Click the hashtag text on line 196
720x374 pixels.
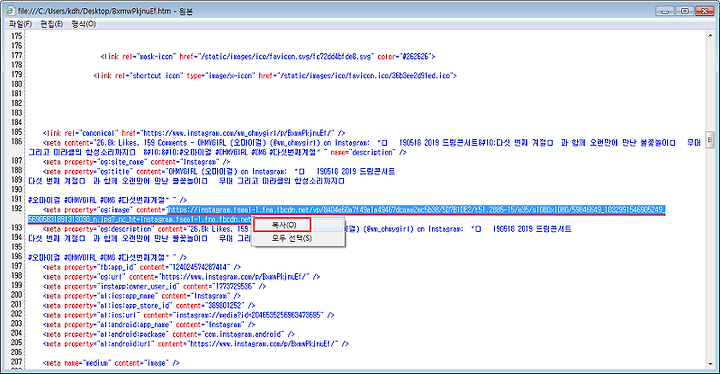pos(107,257)
